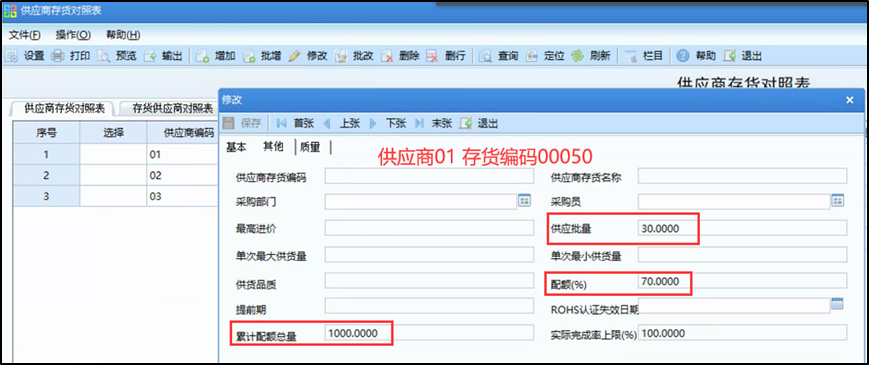Click the ROHS认证失效日期 date field
The width and height of the screenshot is (869, 365).
tap(734, 305)
